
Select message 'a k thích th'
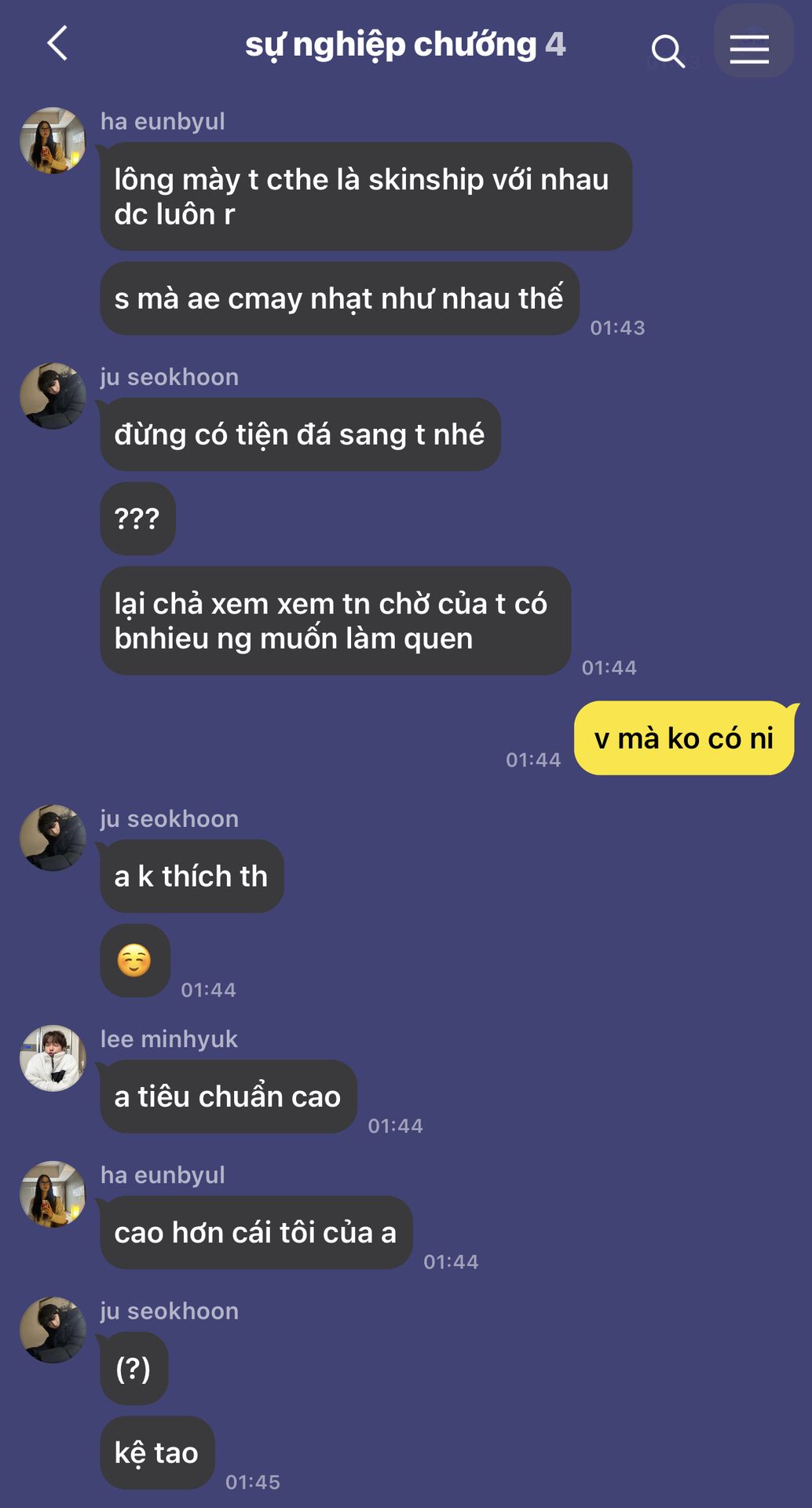pos(192,877)
